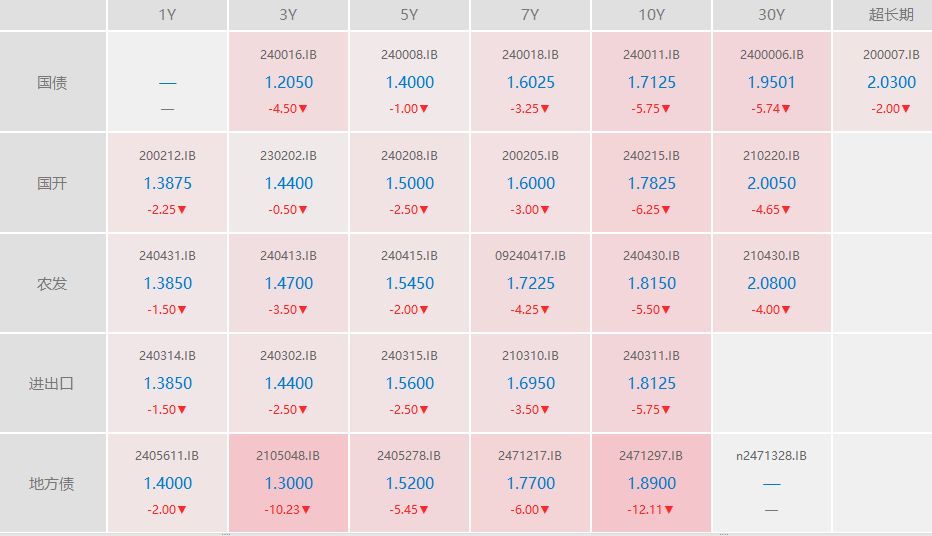Screen dimensions: 932x536
Task: Open the 09240417.IB bond code
Action: click(x=530, y=256)
